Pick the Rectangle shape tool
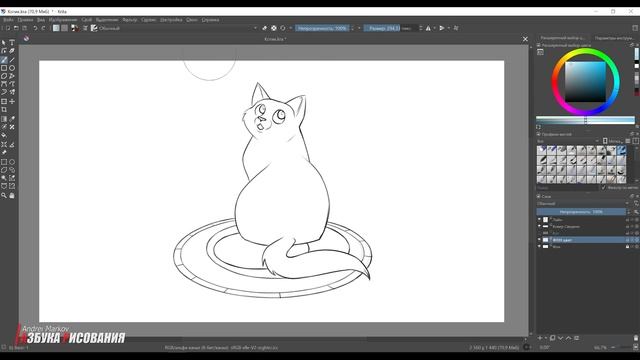 point(4,68)
